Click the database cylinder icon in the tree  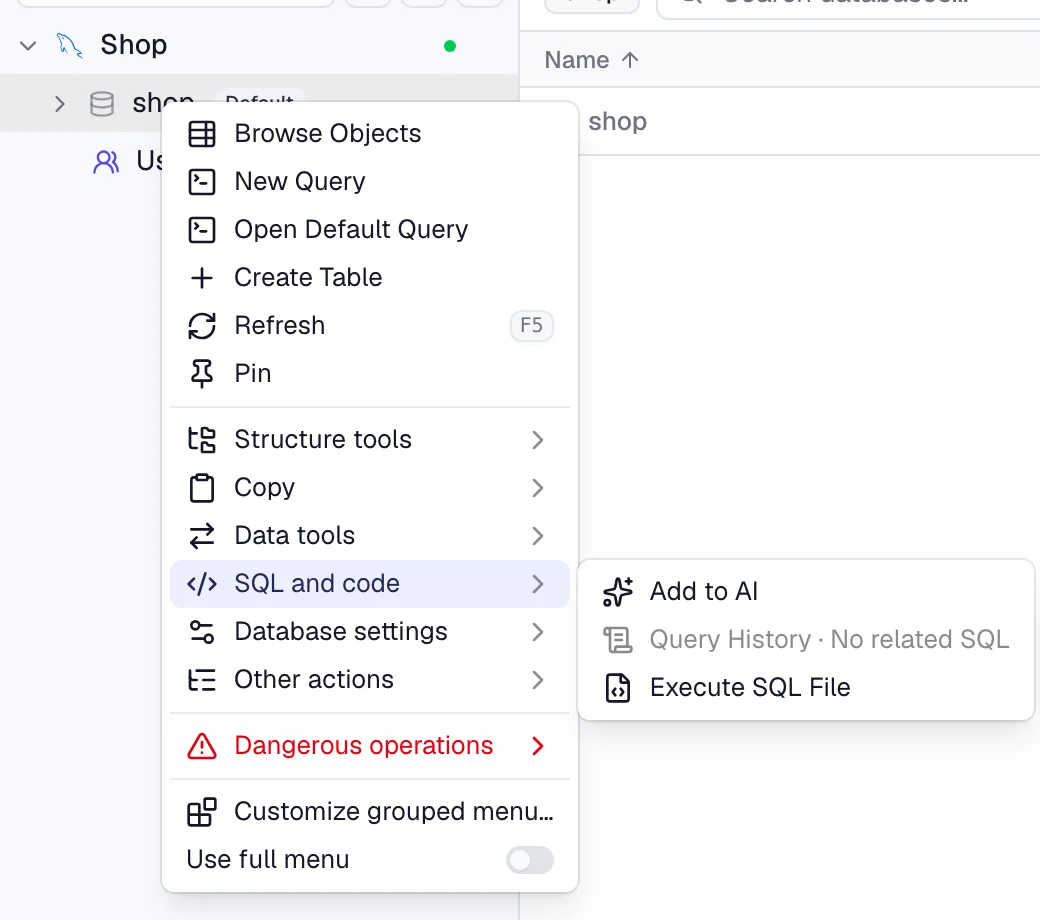point(101,104)
